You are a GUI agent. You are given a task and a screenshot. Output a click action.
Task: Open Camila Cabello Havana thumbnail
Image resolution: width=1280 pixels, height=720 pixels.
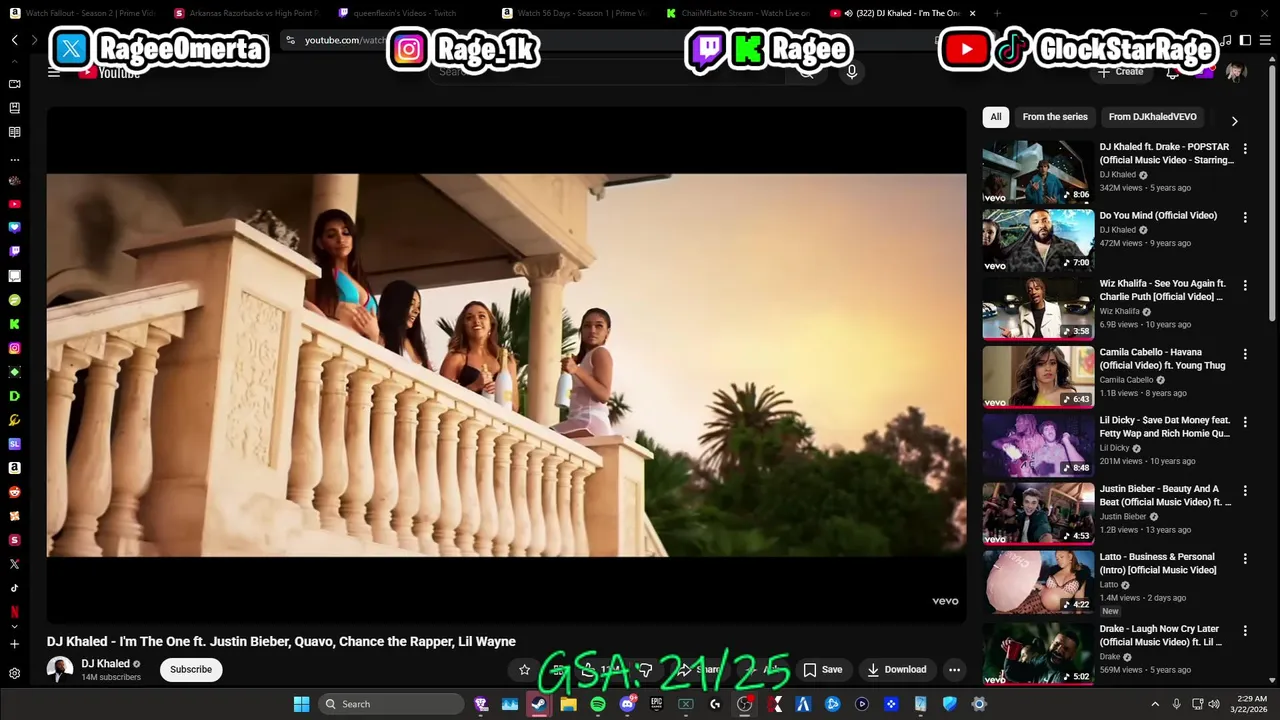pos(1038,377)
